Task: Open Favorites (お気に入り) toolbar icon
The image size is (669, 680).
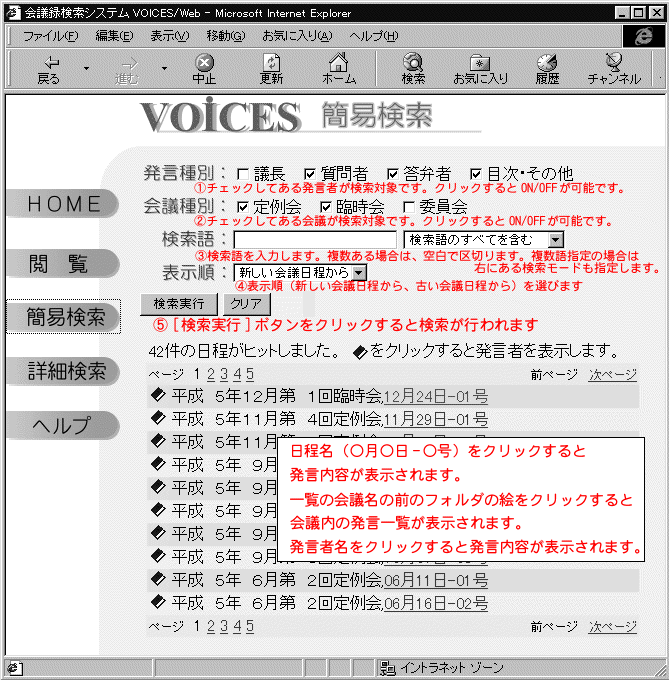Action: click(x=479, y=68)
